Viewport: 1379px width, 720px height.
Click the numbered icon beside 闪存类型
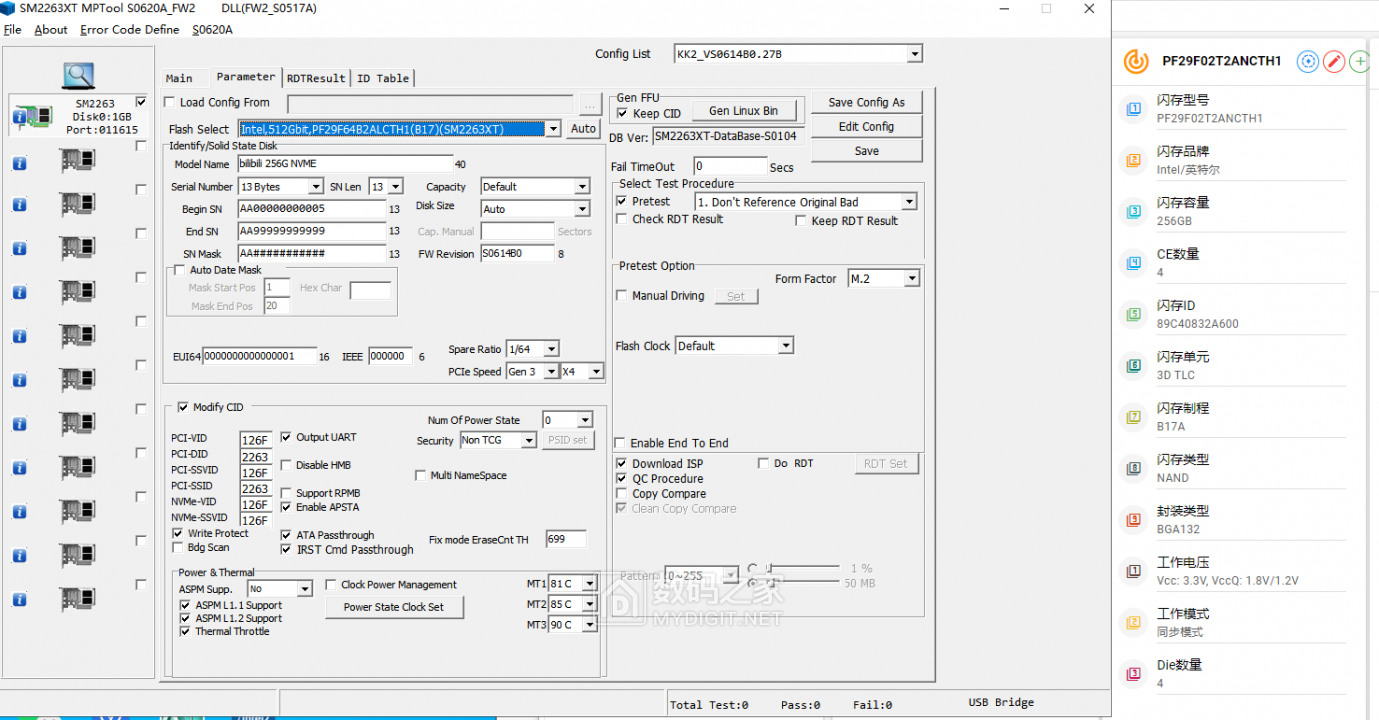1134,468
